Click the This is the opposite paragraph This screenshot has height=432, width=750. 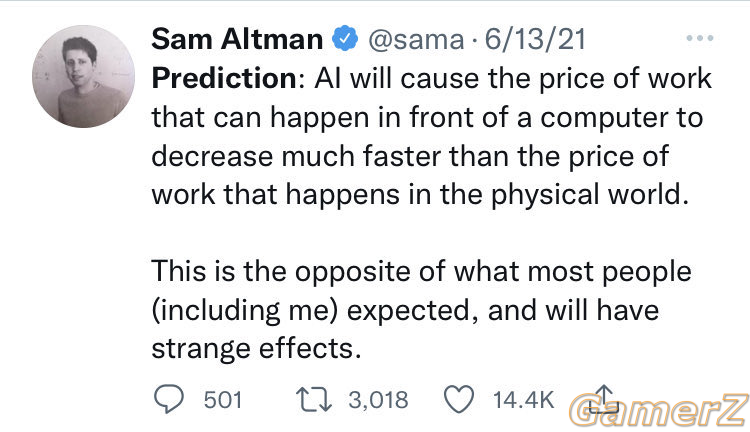(421, 310)
